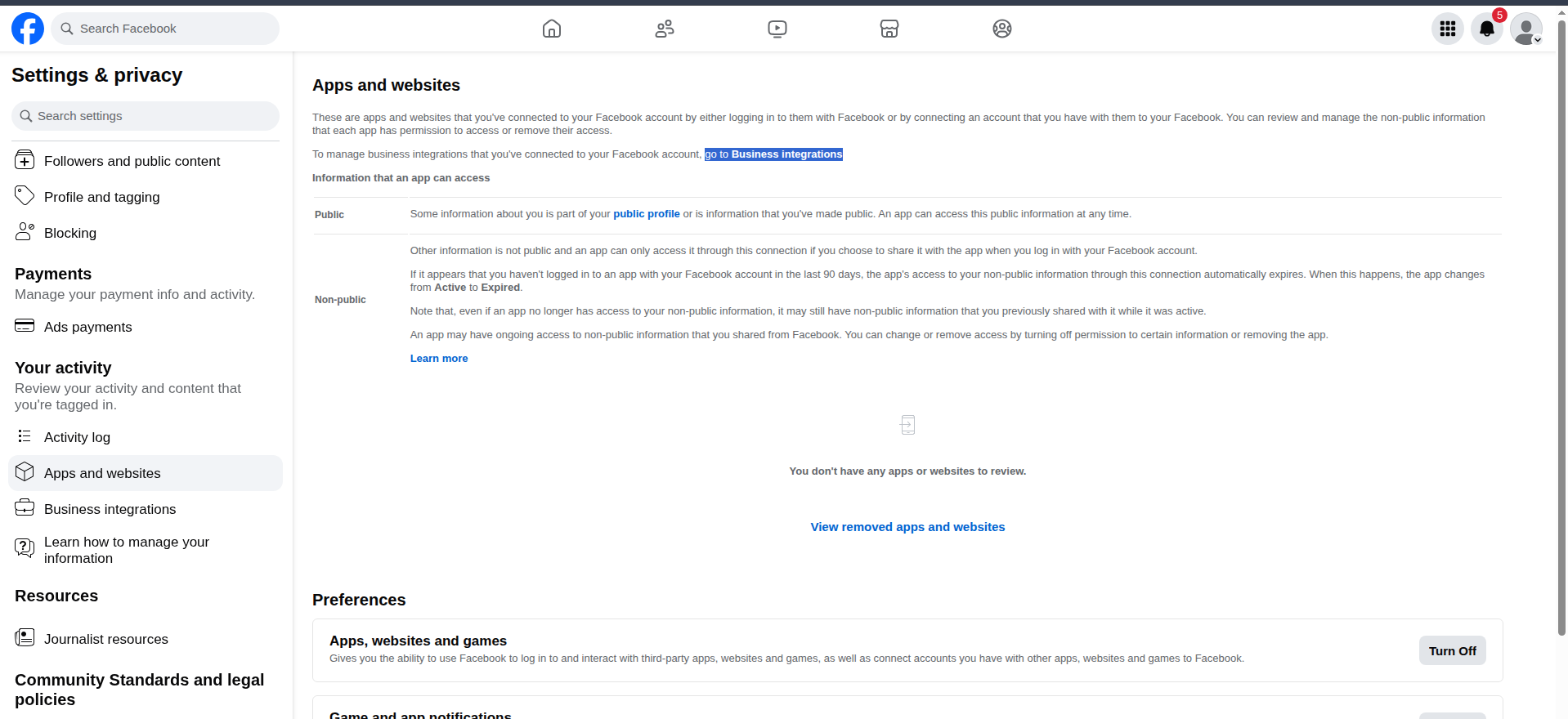
Task: Click inside Search Facebook field
Action: (165, 29)
